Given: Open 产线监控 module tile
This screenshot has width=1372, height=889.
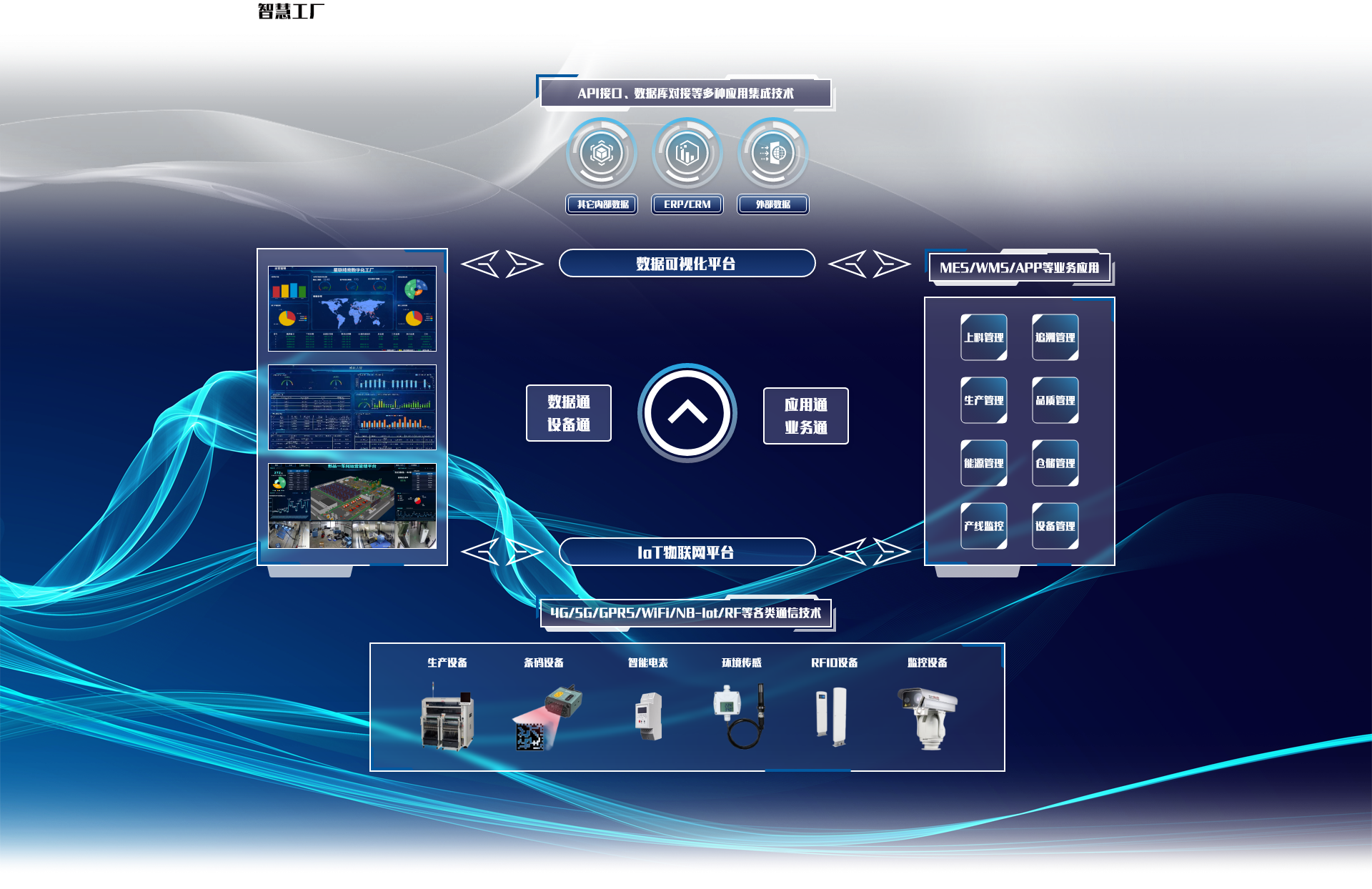Looking at the screenshot, I should pos(983,526).
